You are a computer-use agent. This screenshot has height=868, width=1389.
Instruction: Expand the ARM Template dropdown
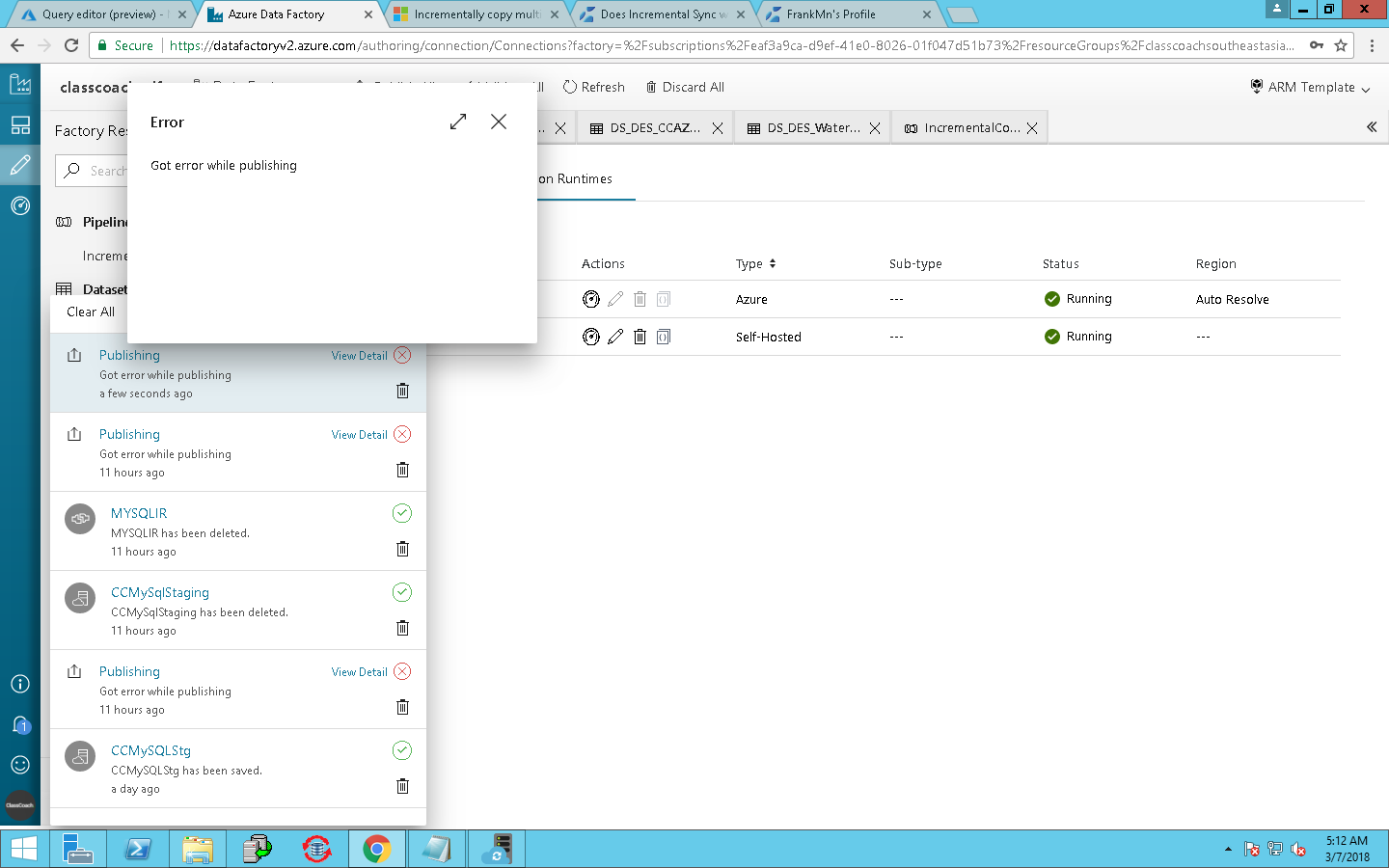click(1310, 87)
